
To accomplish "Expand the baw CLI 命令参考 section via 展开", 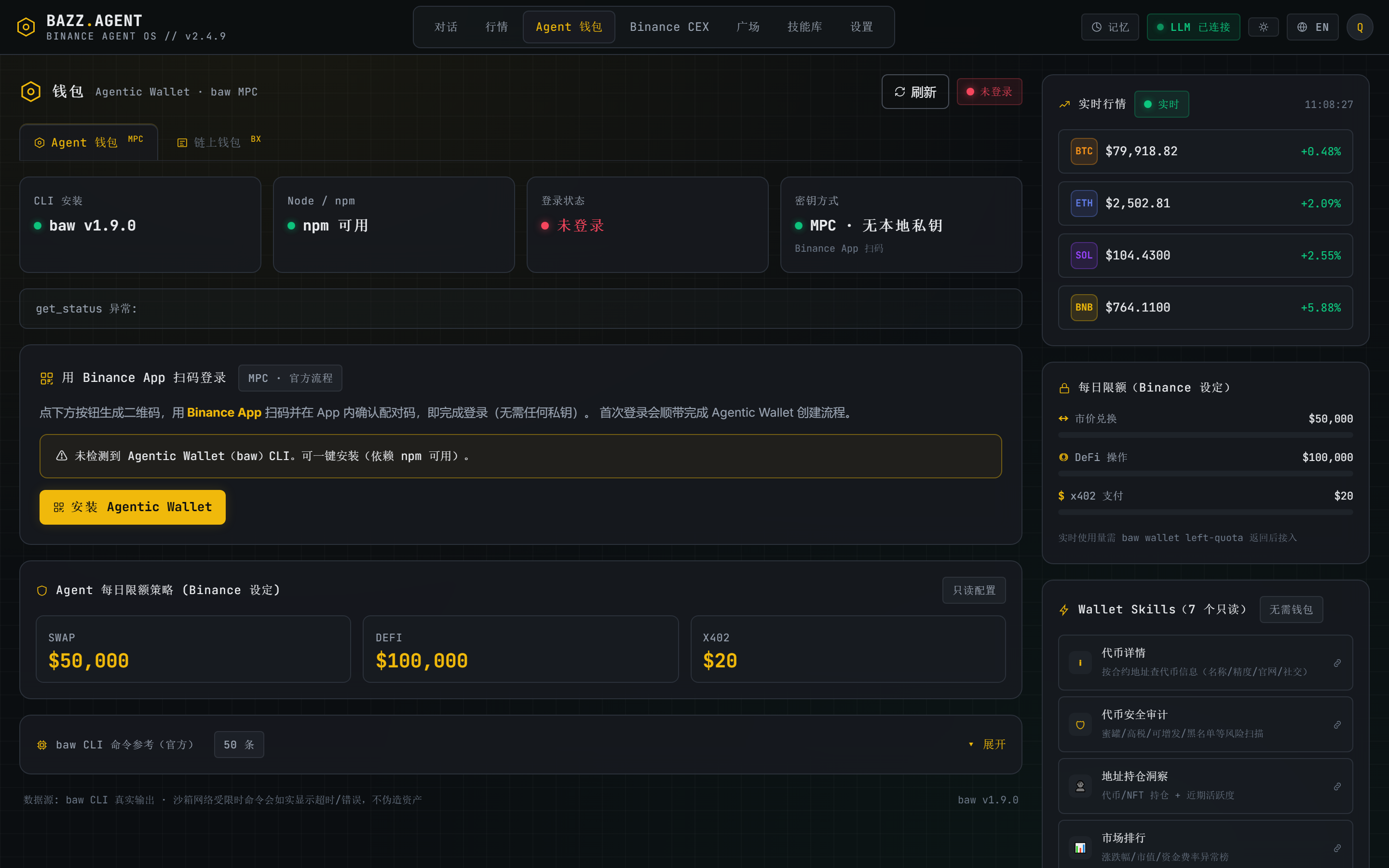I will (x=987, y=745).
